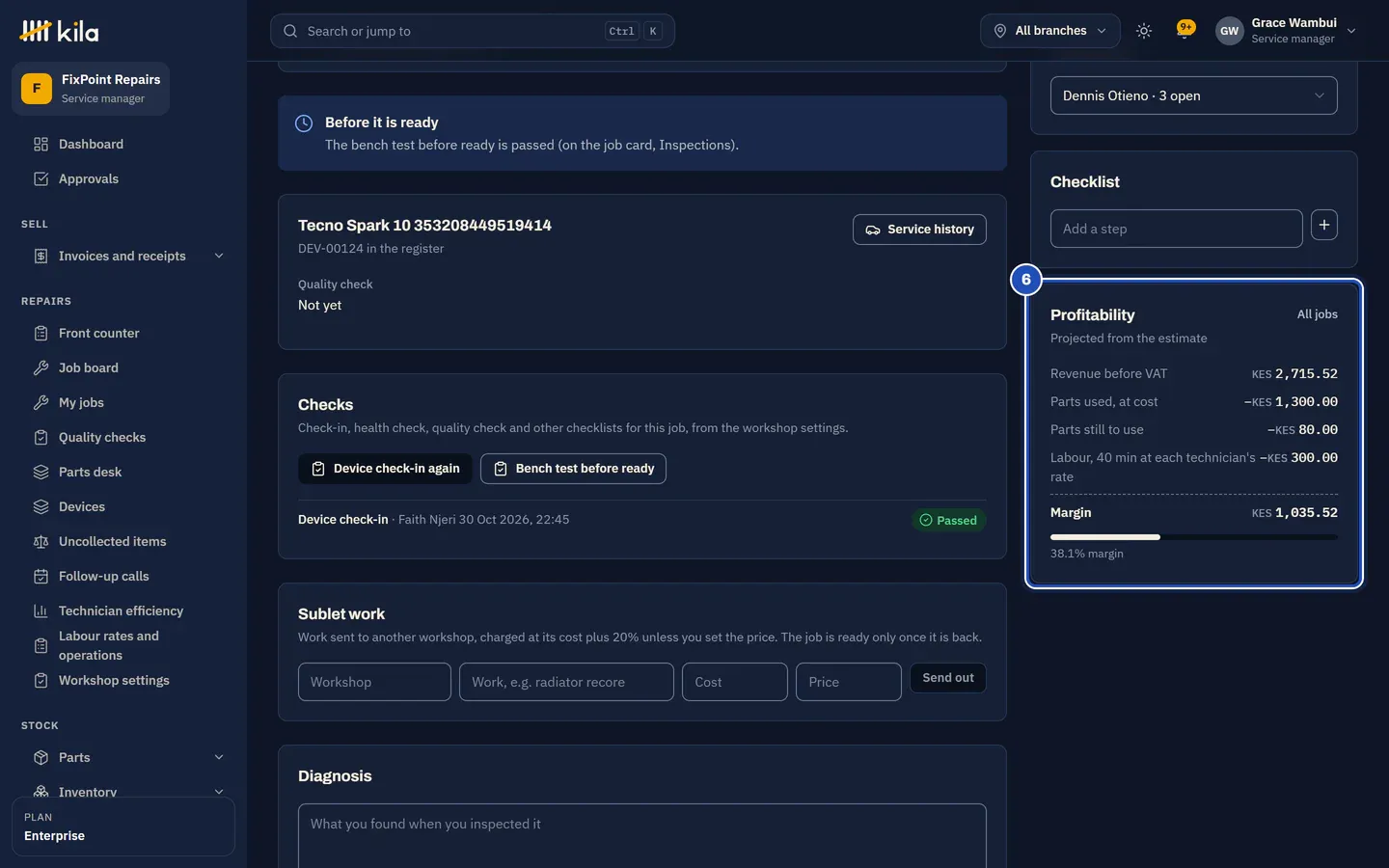Click the Front counter clipboard icon

coord(41,333)
